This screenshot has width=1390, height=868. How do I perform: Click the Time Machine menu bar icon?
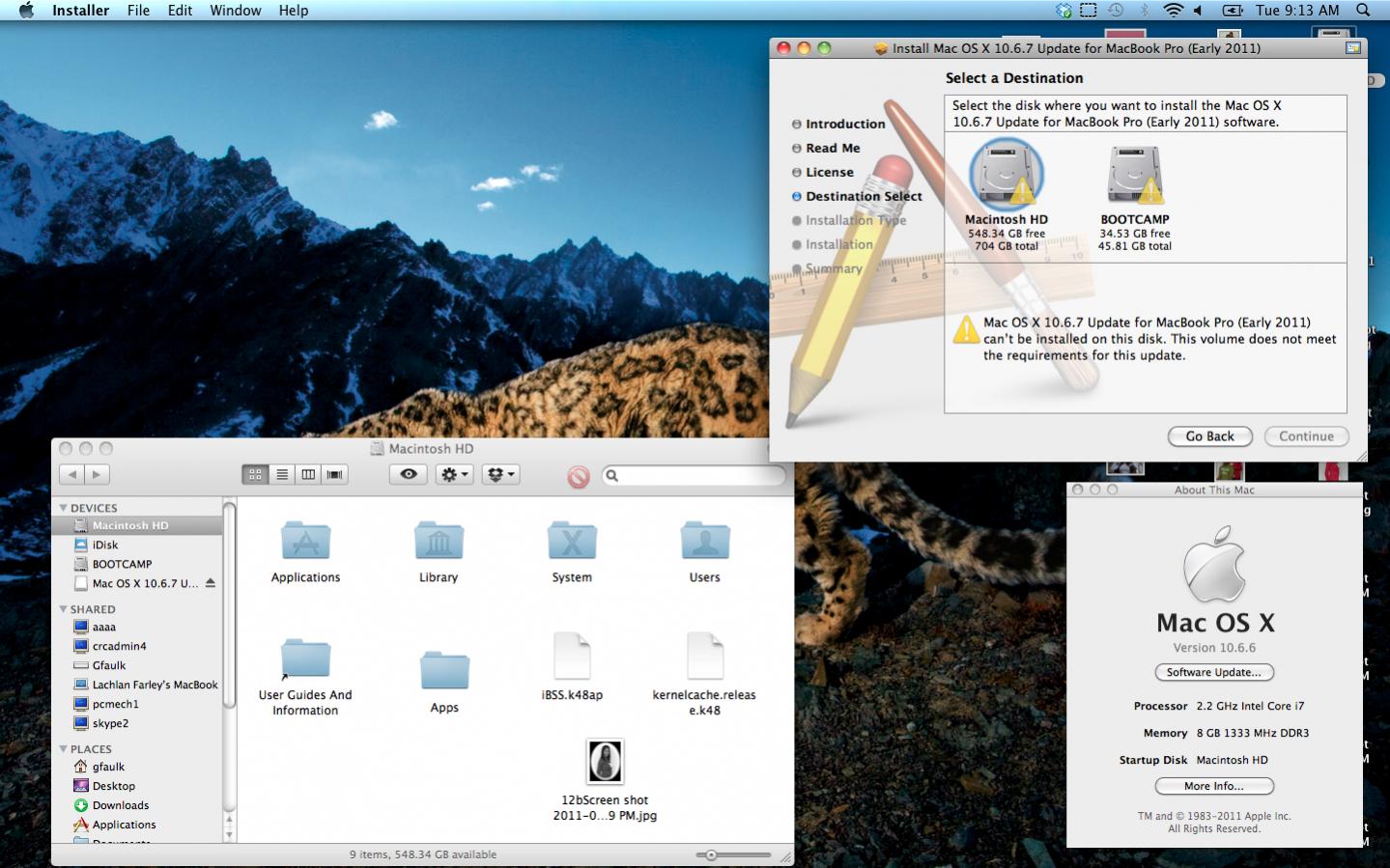(x=1116, y=11)
